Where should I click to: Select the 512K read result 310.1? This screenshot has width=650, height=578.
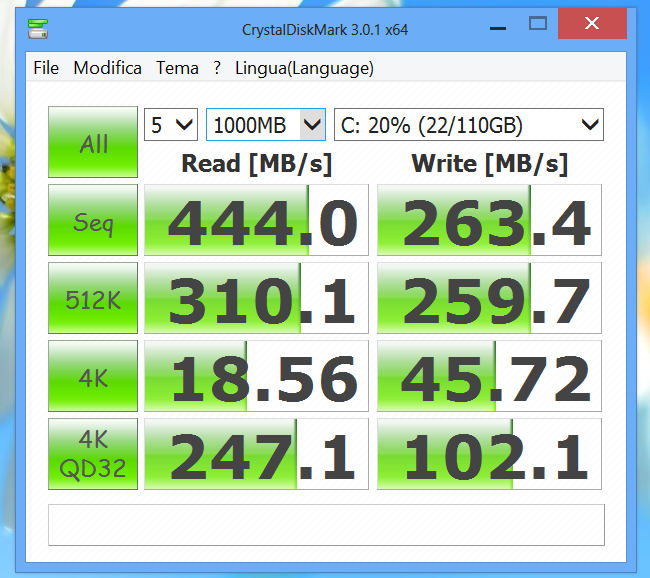256,298
